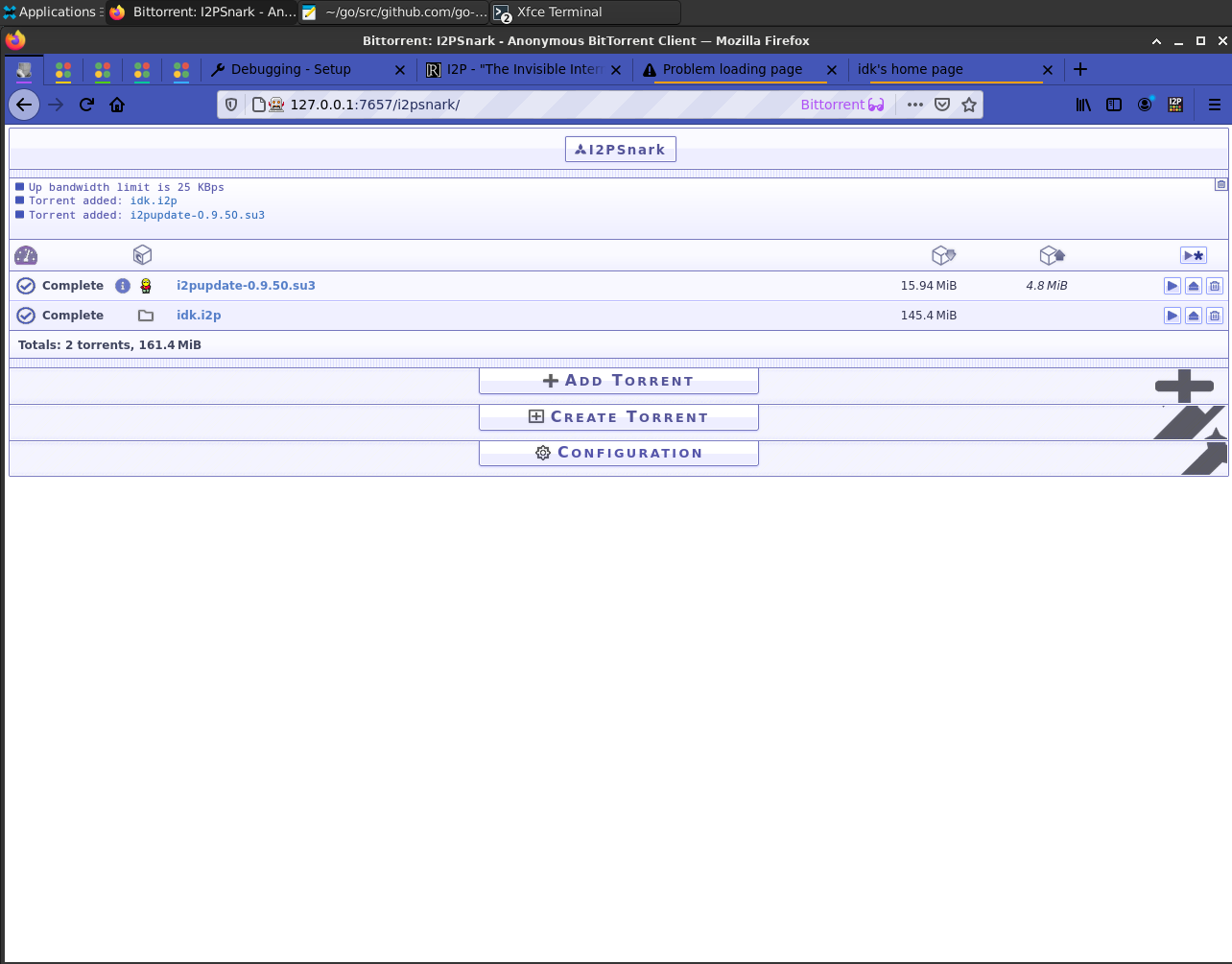Open the Firefox account icon
The image size is (1232, 964).
1145,105
